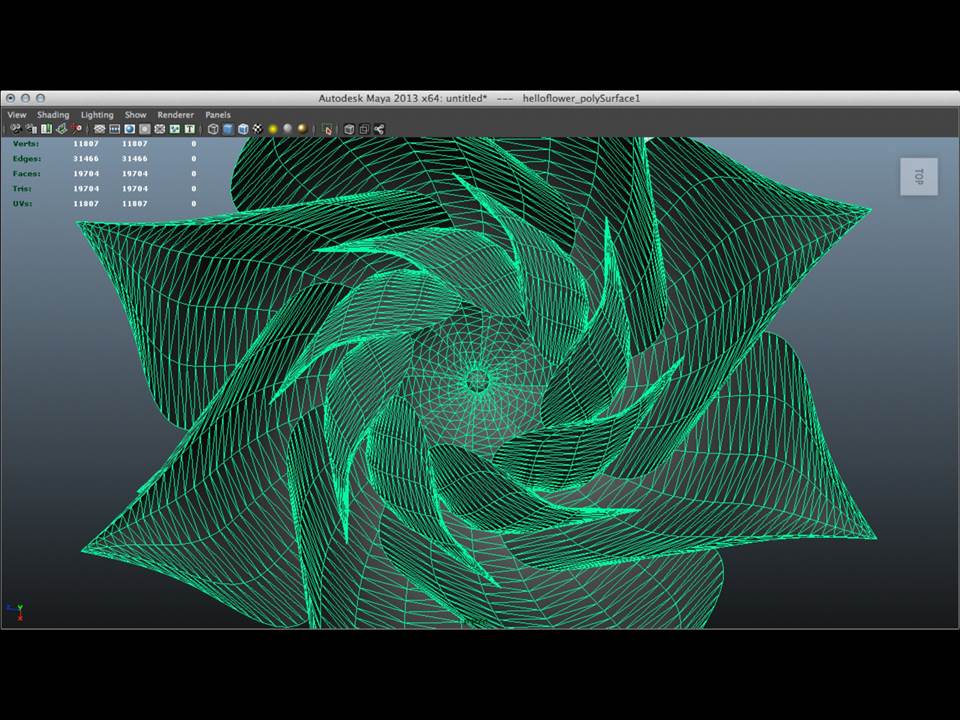
Task: Click the "Verts:" heads-up label
Action: 26,144
